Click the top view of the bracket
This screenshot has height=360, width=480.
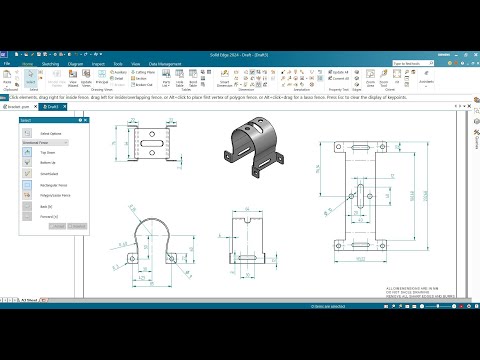(152, 144)
